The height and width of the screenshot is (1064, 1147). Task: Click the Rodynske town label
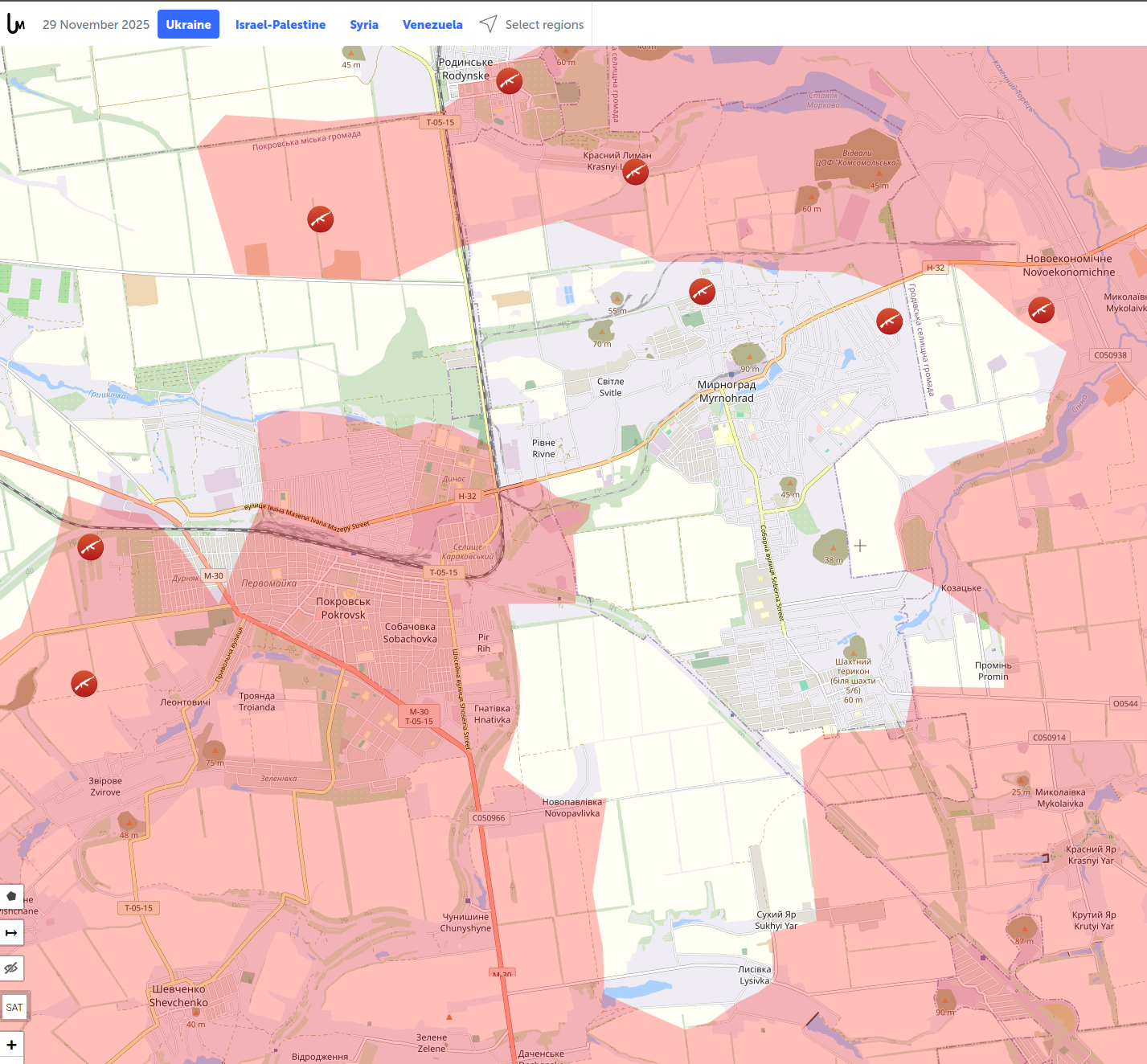(x=465, y=69)
